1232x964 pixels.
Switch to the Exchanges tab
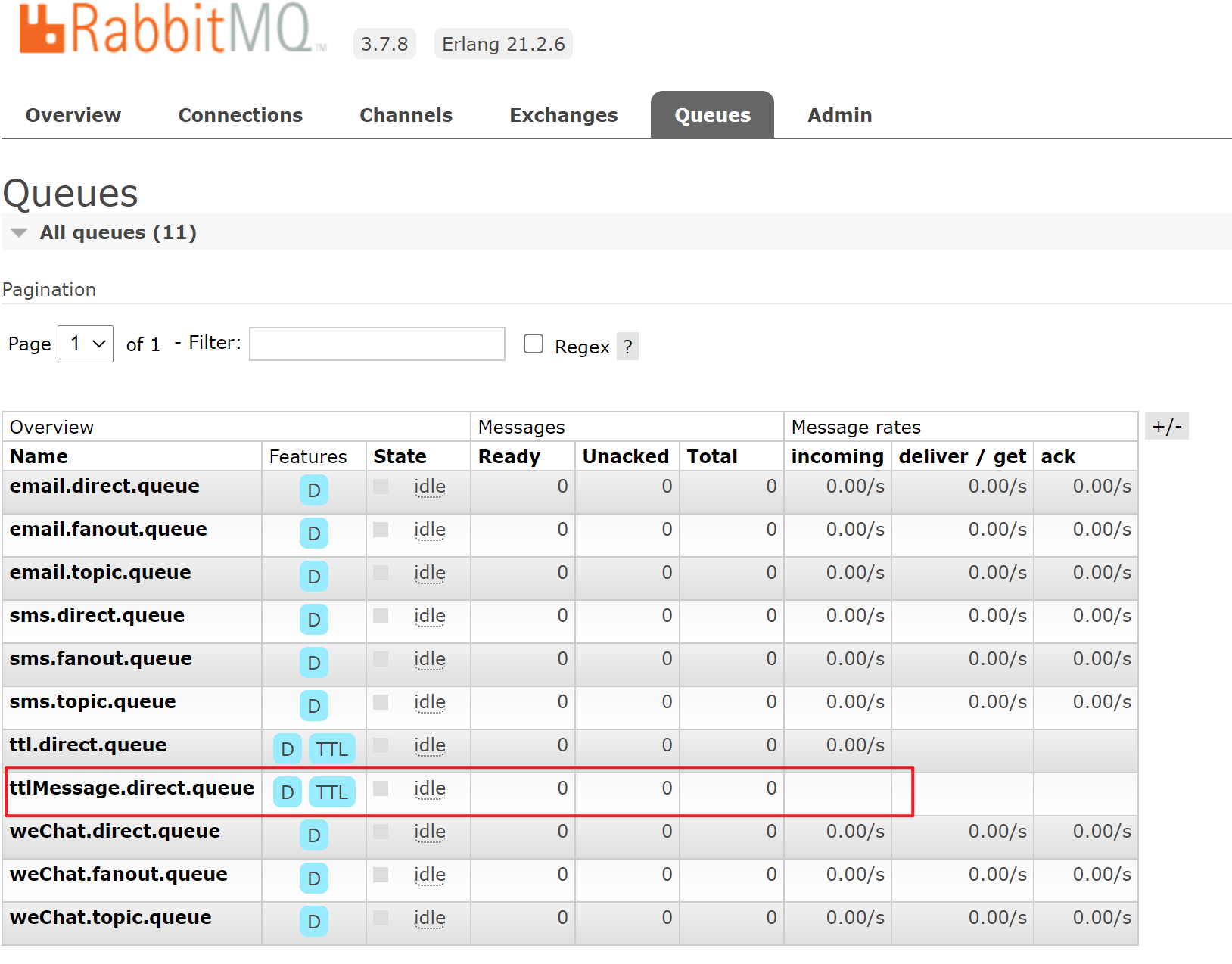(x=563, y=115)
